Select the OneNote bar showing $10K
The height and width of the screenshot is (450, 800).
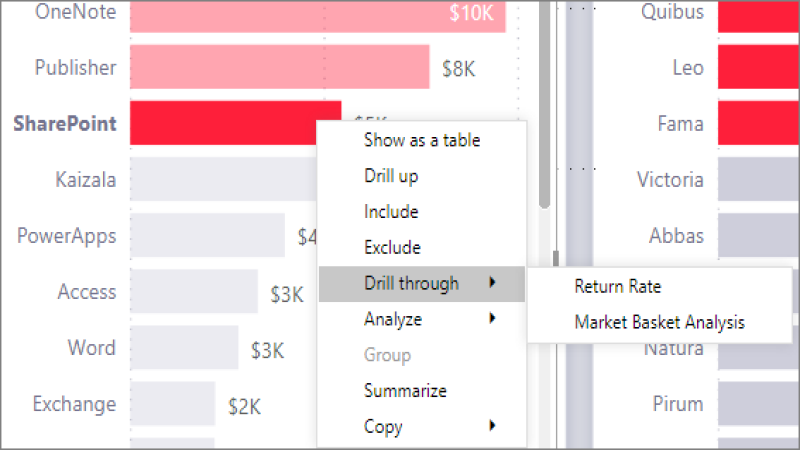coord(317,16)
